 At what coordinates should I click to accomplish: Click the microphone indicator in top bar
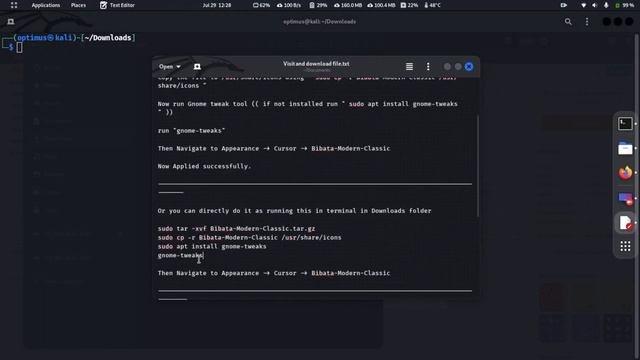(606, 5)
